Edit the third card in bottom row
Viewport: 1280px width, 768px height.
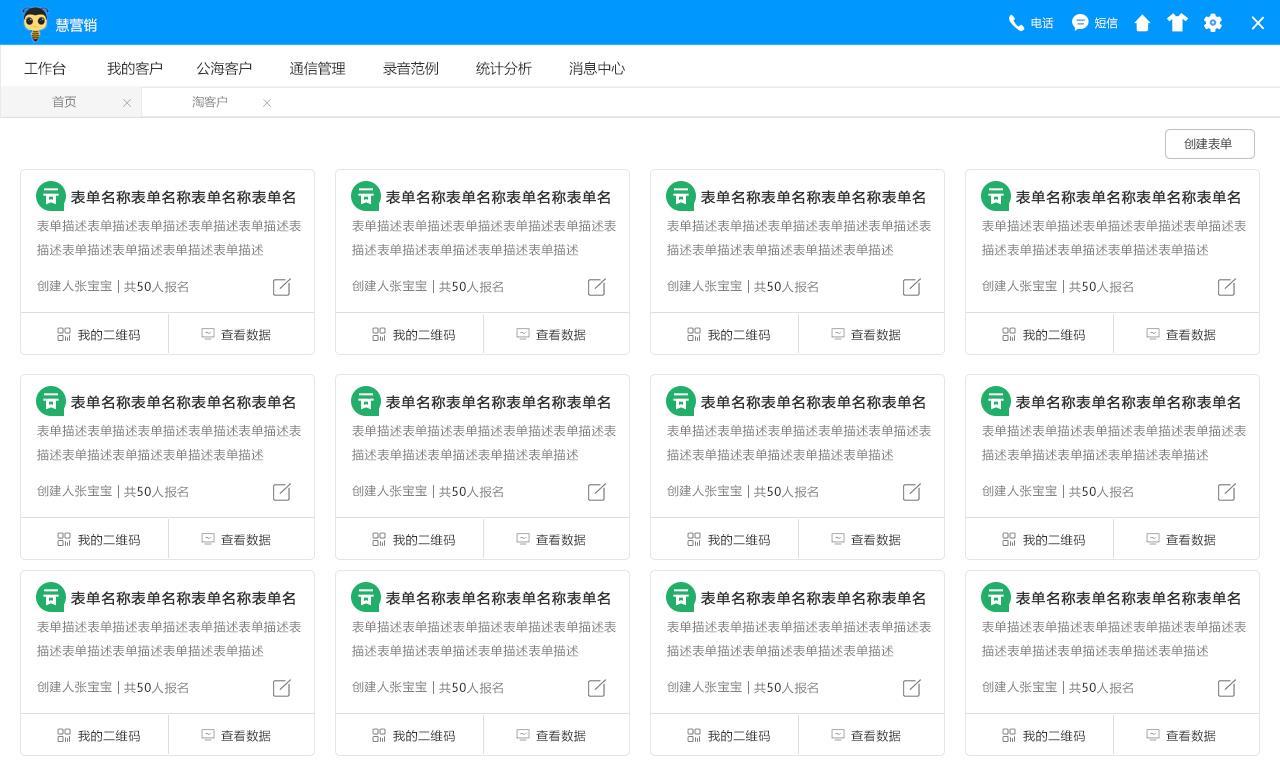click(912, 688)
